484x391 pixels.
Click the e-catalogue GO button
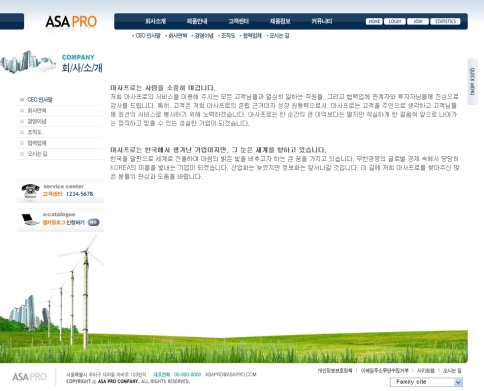tap(94, 222)
